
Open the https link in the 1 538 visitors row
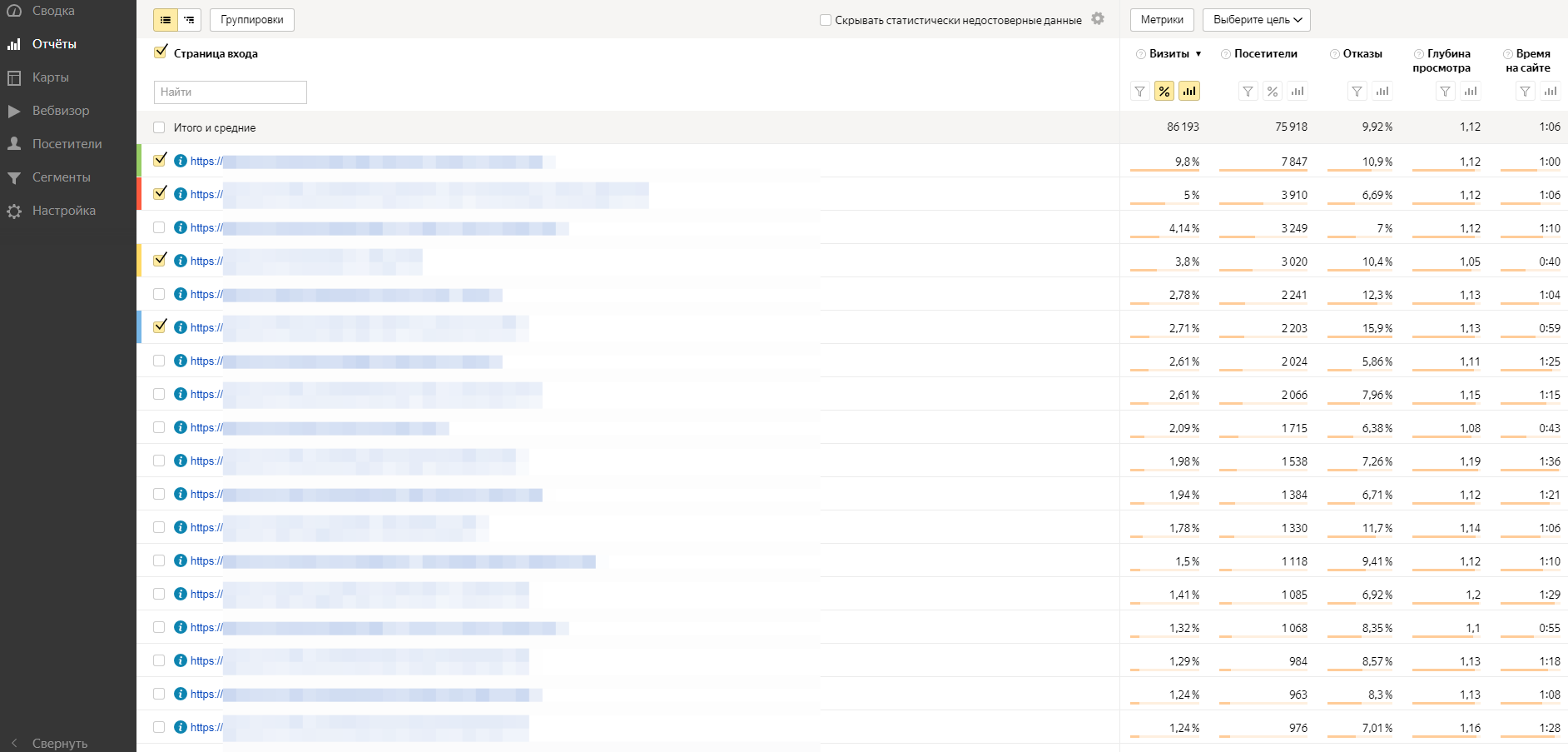[x=206, y=461]
